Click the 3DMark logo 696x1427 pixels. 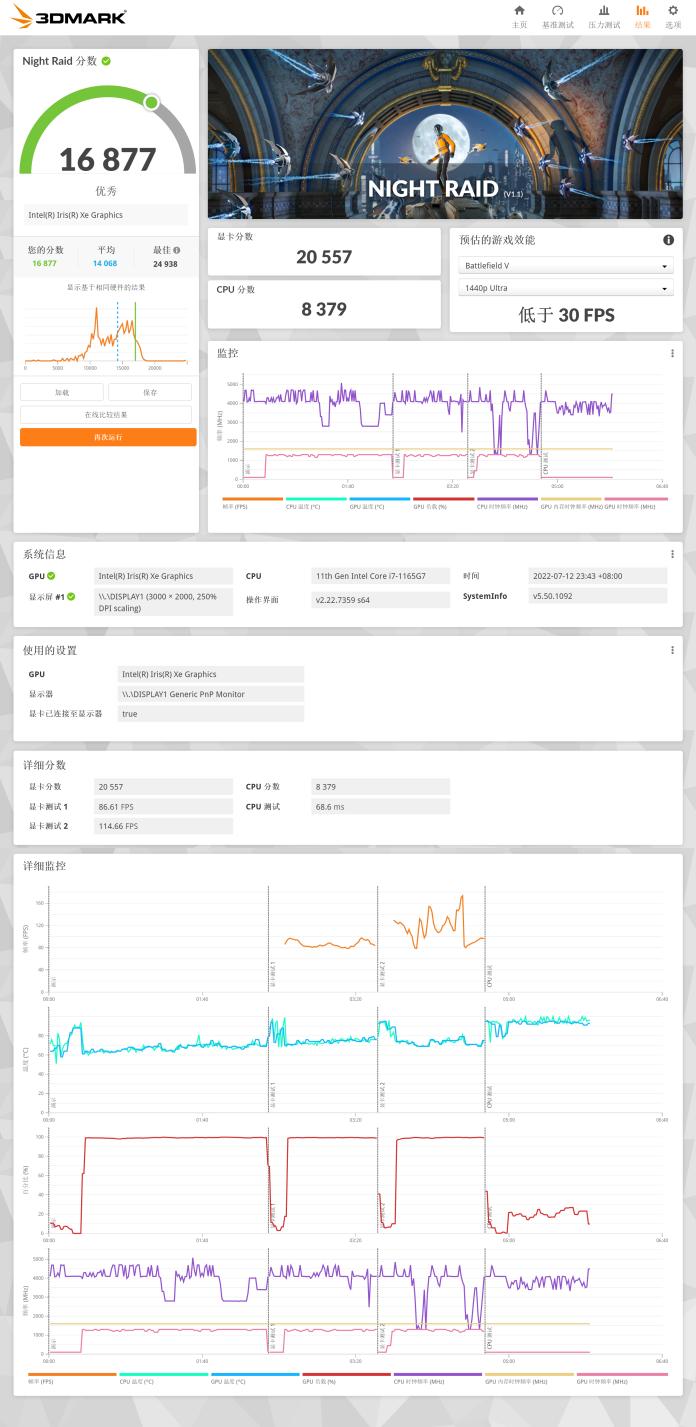69,16
